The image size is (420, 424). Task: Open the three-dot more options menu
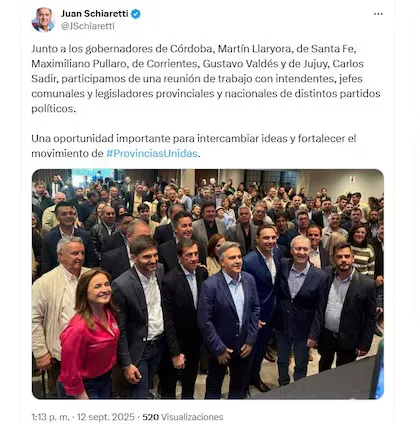(378, 14)
